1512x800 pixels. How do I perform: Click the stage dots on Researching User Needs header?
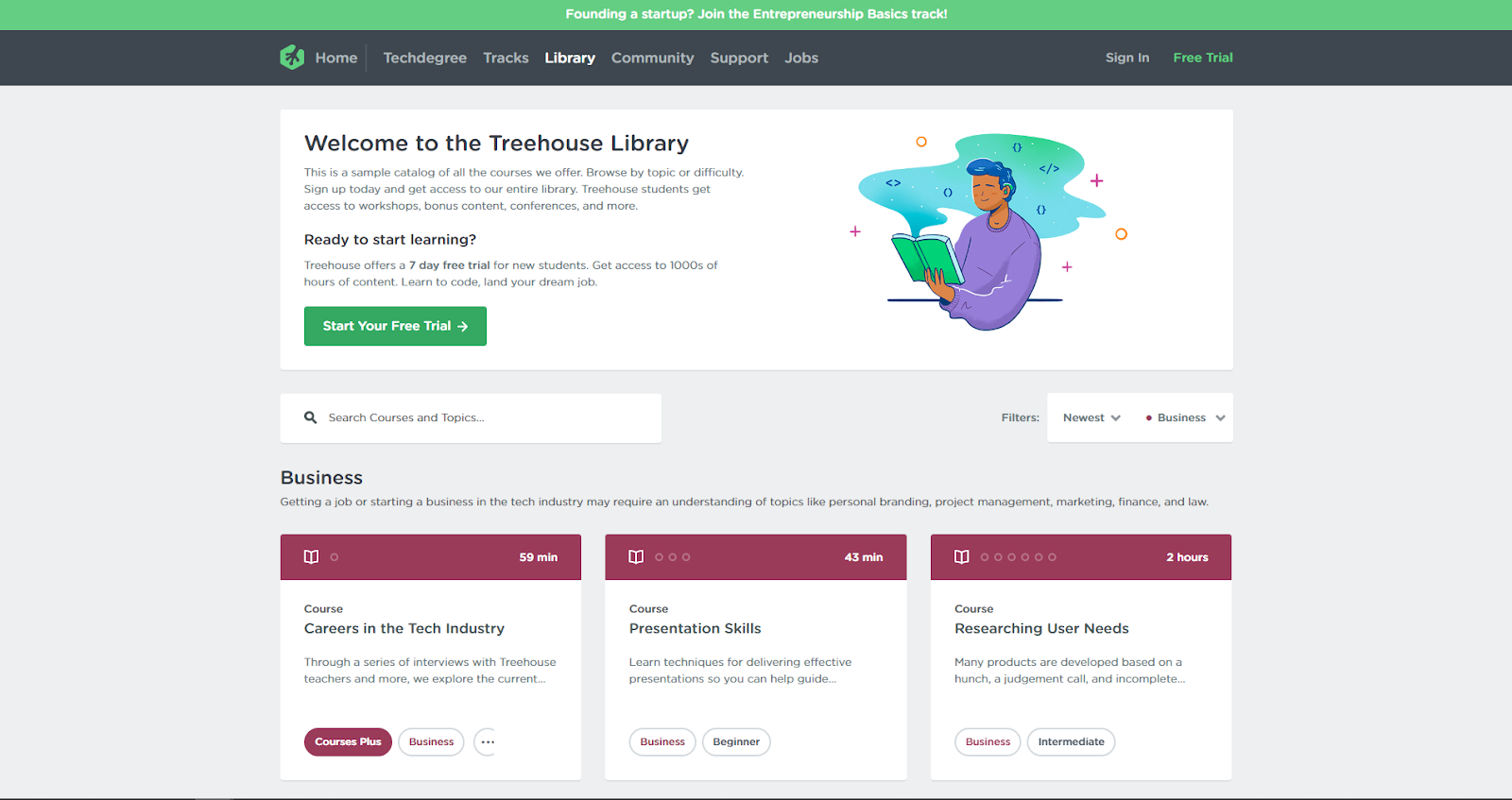pos(1018,557)
